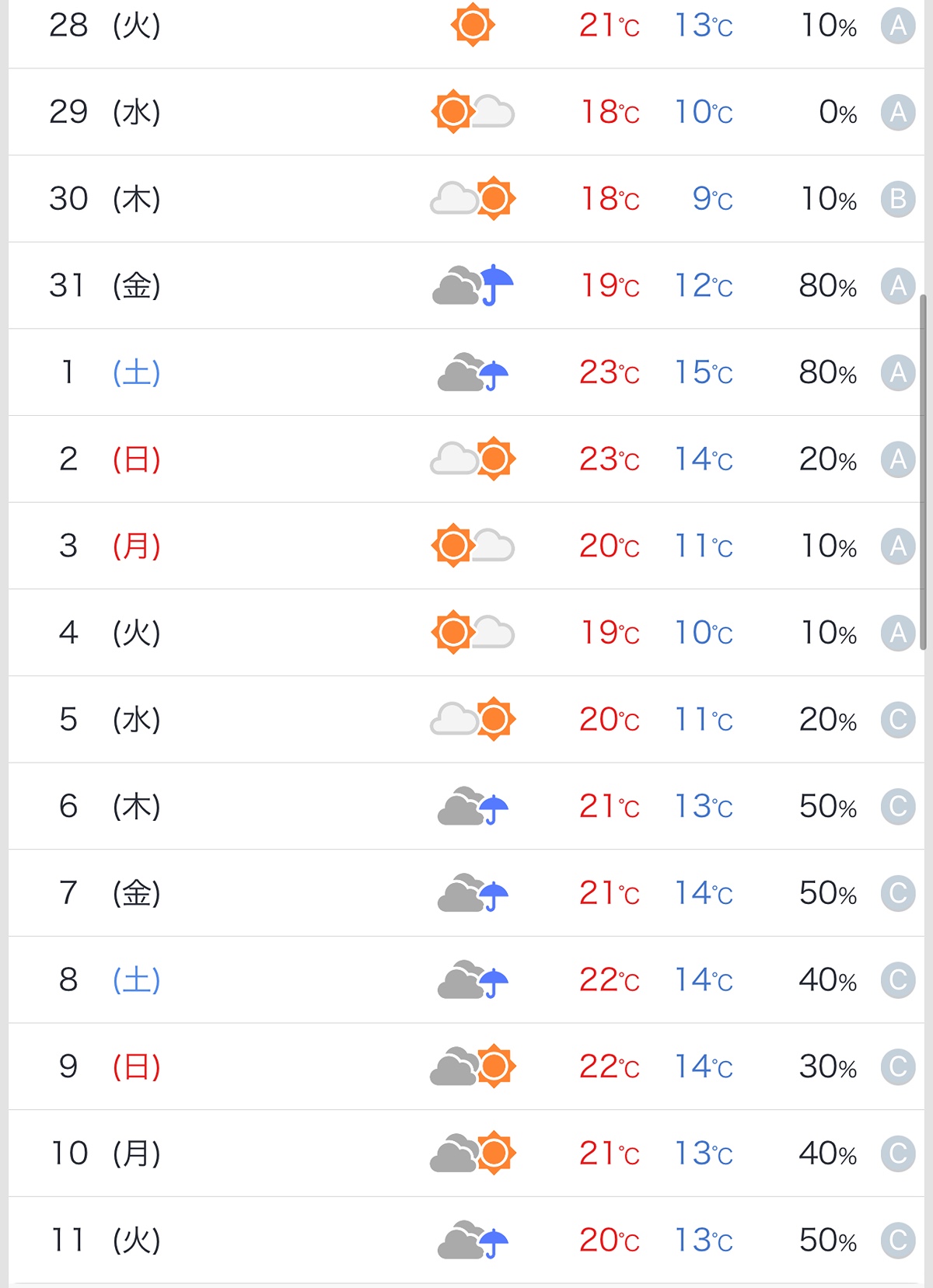Click the 23°C high for the 1st

609,372
